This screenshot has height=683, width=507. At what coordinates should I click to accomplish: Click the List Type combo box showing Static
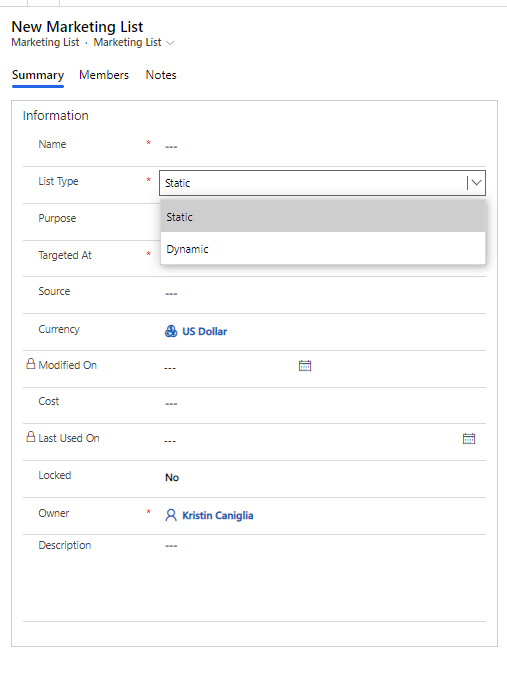click(322, 183)
